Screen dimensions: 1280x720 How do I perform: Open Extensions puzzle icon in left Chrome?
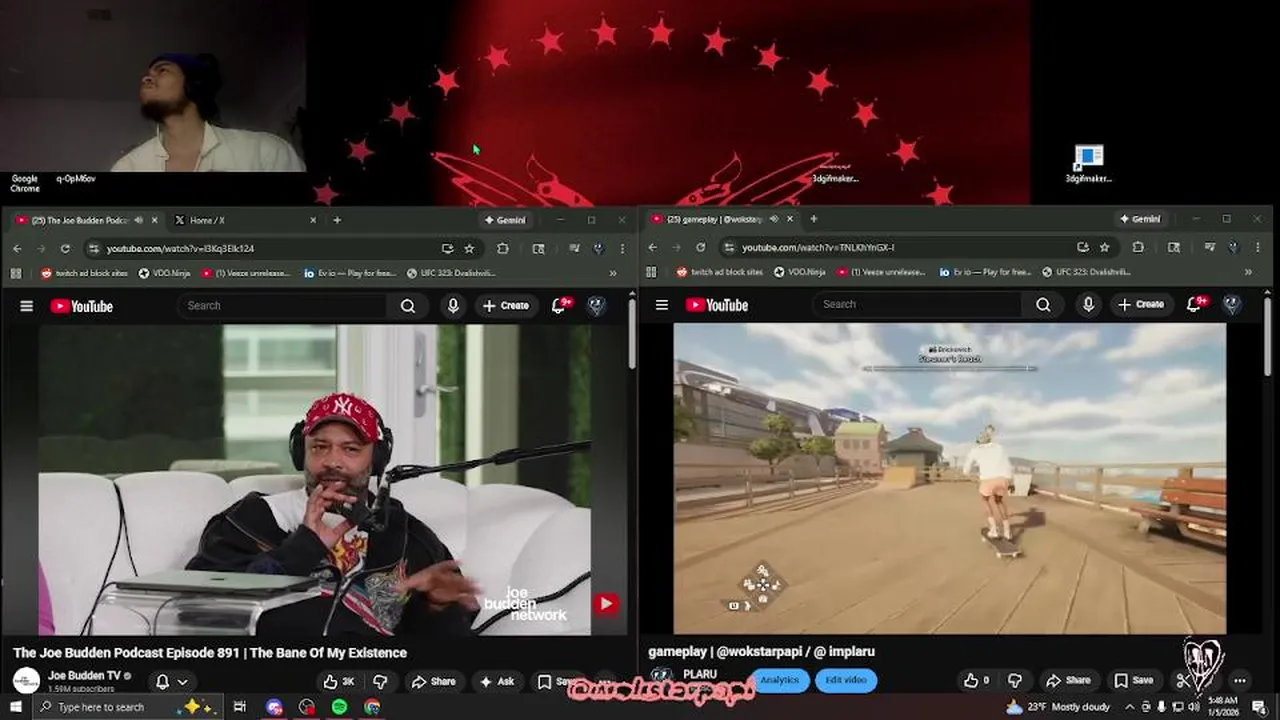point(503,249)
